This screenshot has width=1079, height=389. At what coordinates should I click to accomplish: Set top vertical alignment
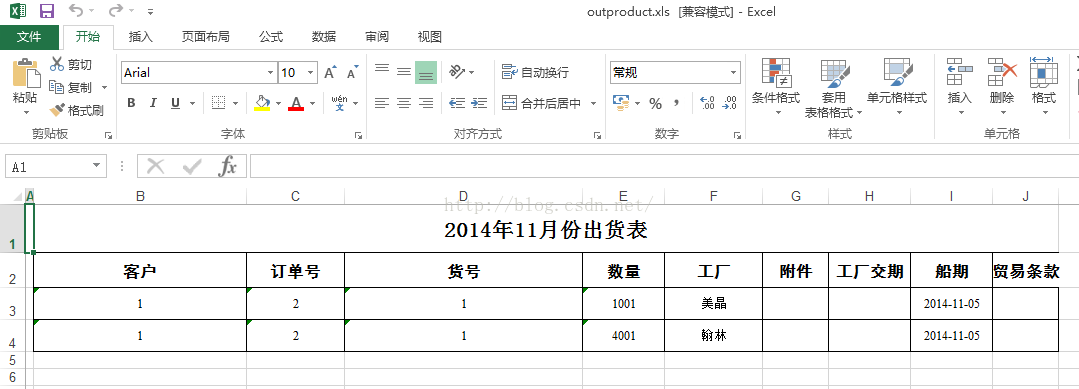coord(382,70)
